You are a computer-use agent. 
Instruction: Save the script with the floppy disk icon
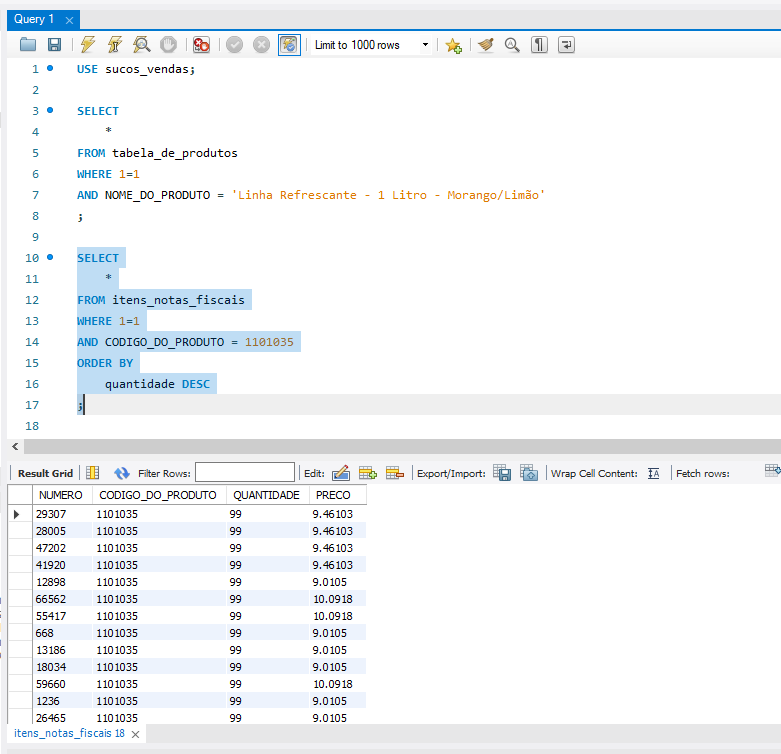pos(54,45)
